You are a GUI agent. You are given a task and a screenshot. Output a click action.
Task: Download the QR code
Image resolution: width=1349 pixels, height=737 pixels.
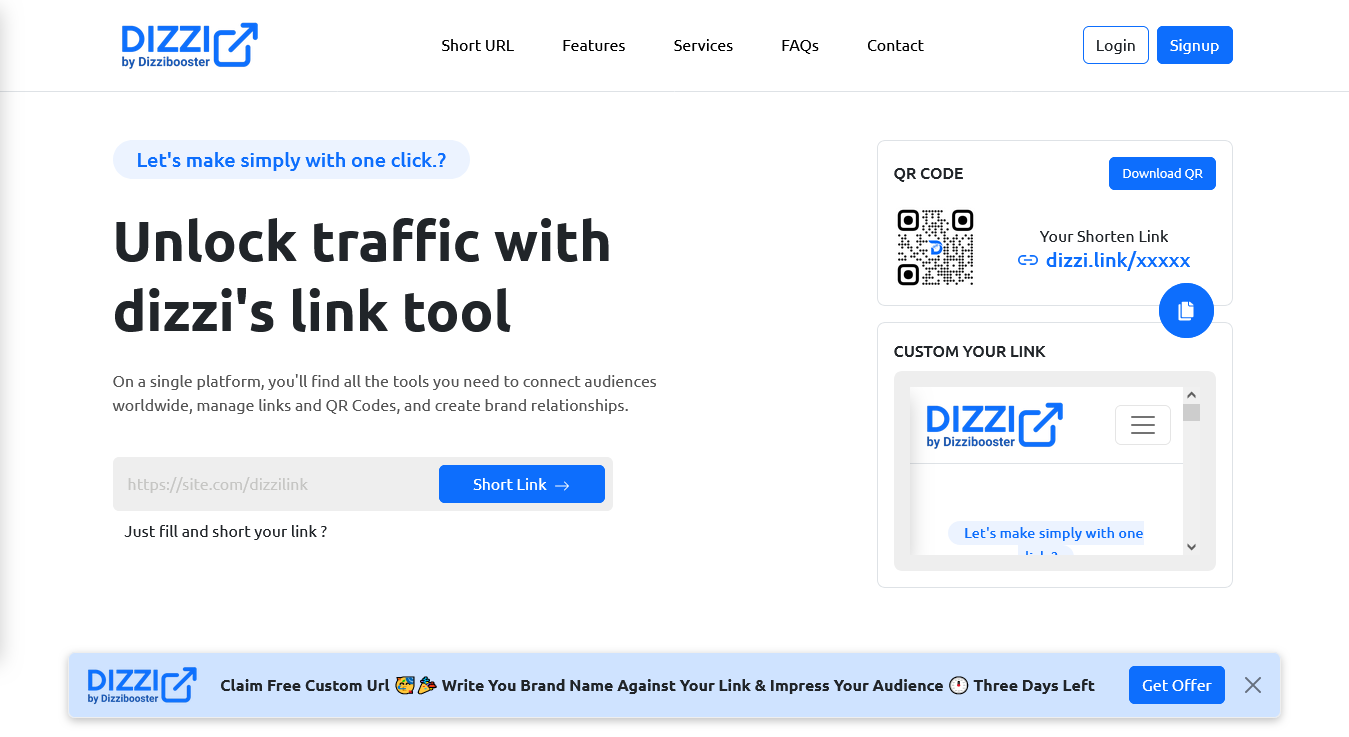(x=1162, y=173)
